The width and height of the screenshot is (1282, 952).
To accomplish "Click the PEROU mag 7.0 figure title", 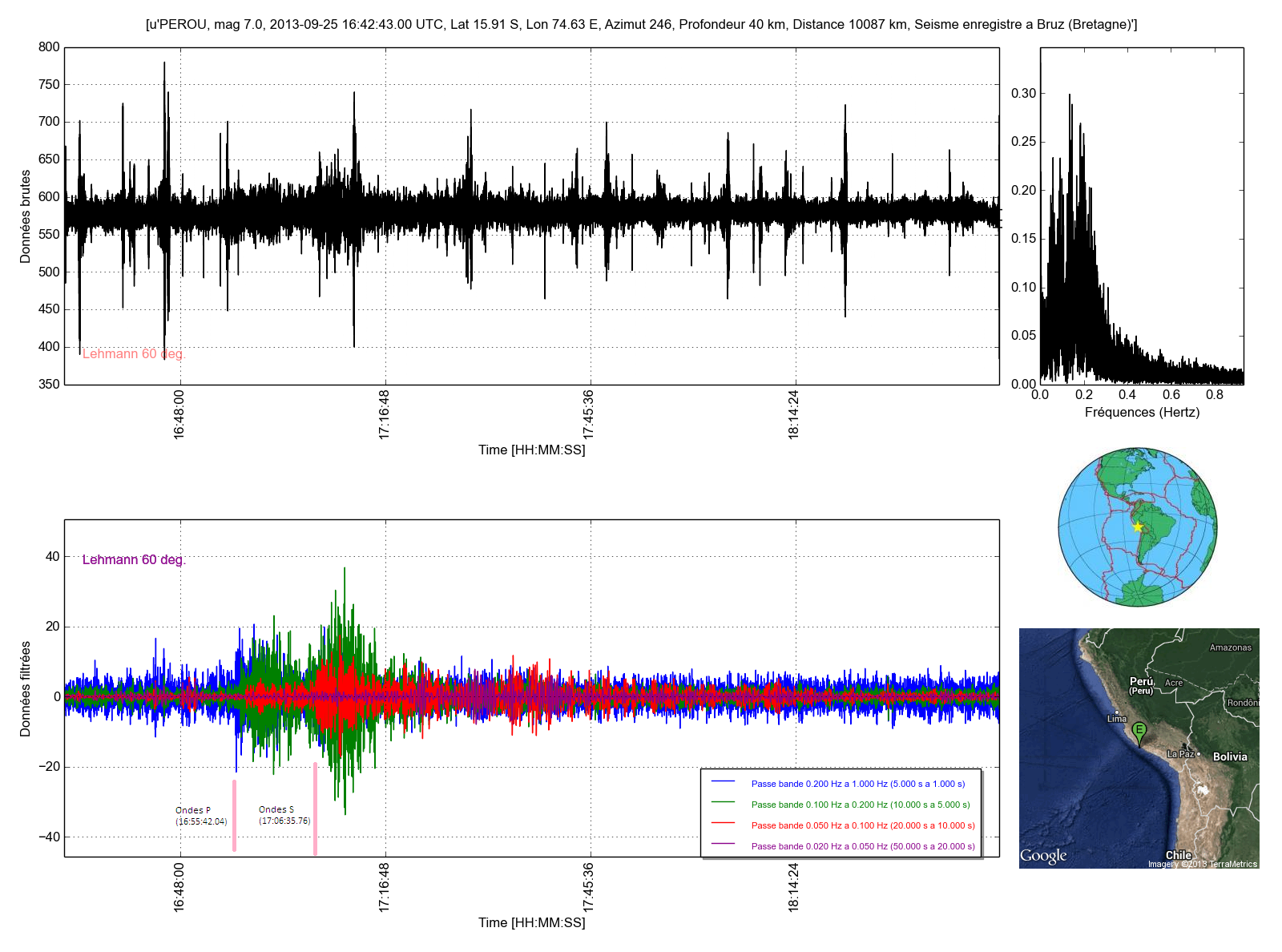I will click(641, 25).
